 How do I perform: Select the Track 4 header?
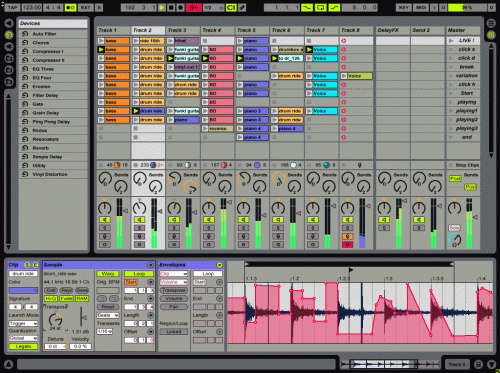click(x=217, y=30)
